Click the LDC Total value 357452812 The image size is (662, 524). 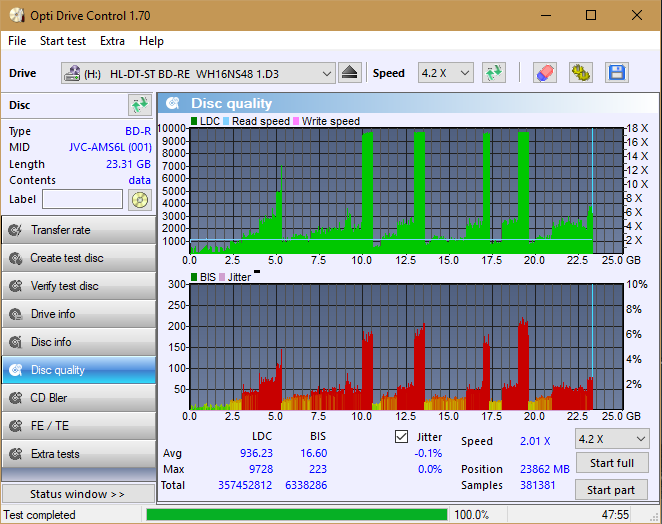(245, 485)
